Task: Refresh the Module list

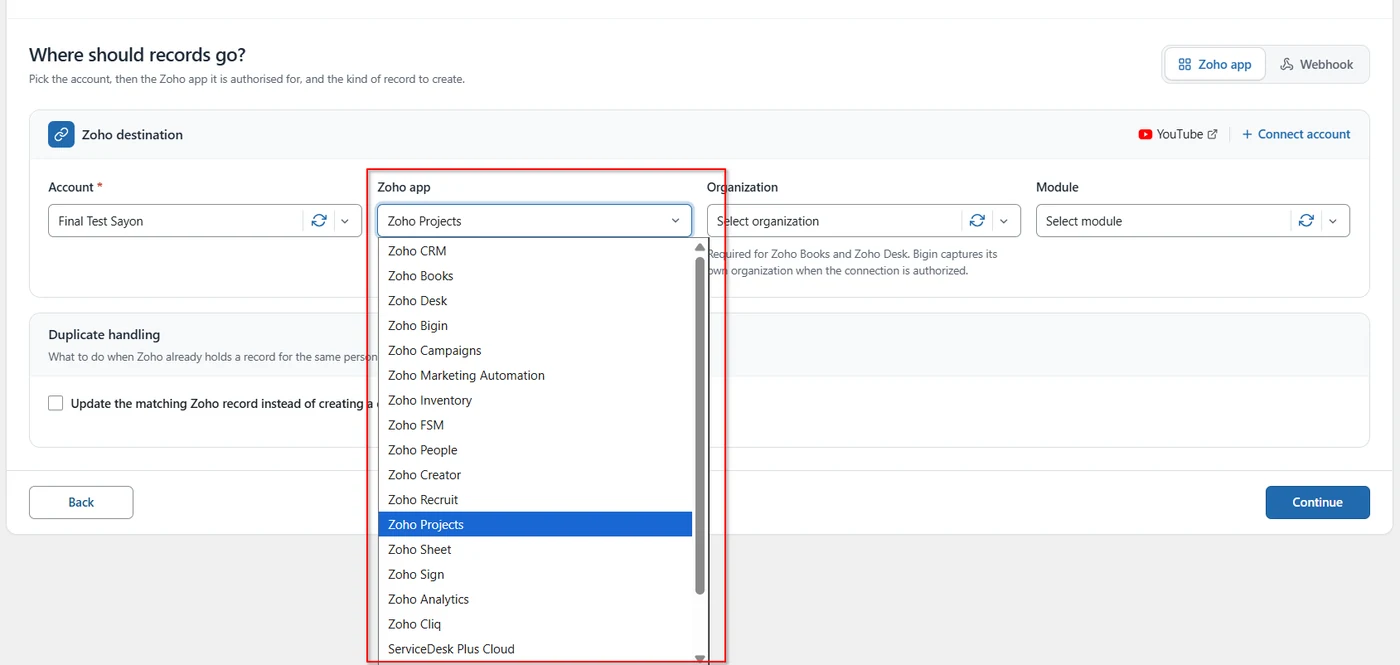Action: click(x=1306, y=221)
